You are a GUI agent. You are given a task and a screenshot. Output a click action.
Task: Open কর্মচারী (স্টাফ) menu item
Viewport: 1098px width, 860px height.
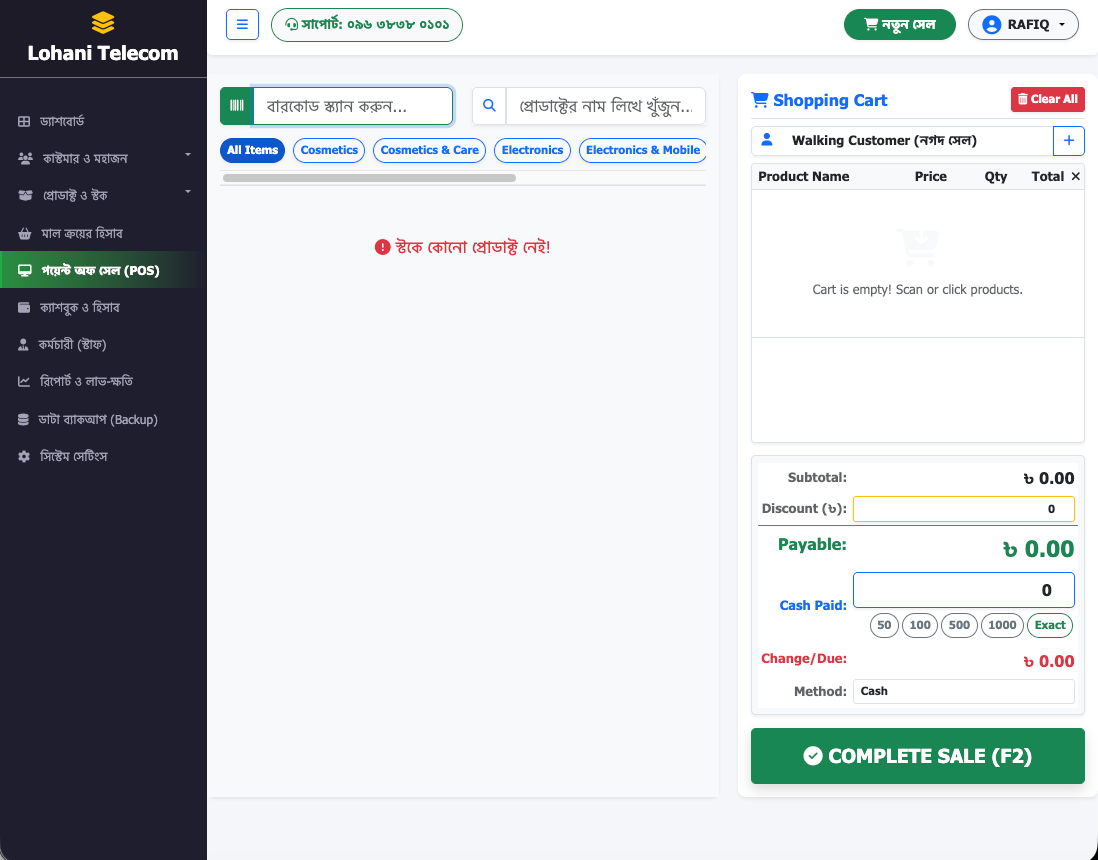(x=104, y=345)
